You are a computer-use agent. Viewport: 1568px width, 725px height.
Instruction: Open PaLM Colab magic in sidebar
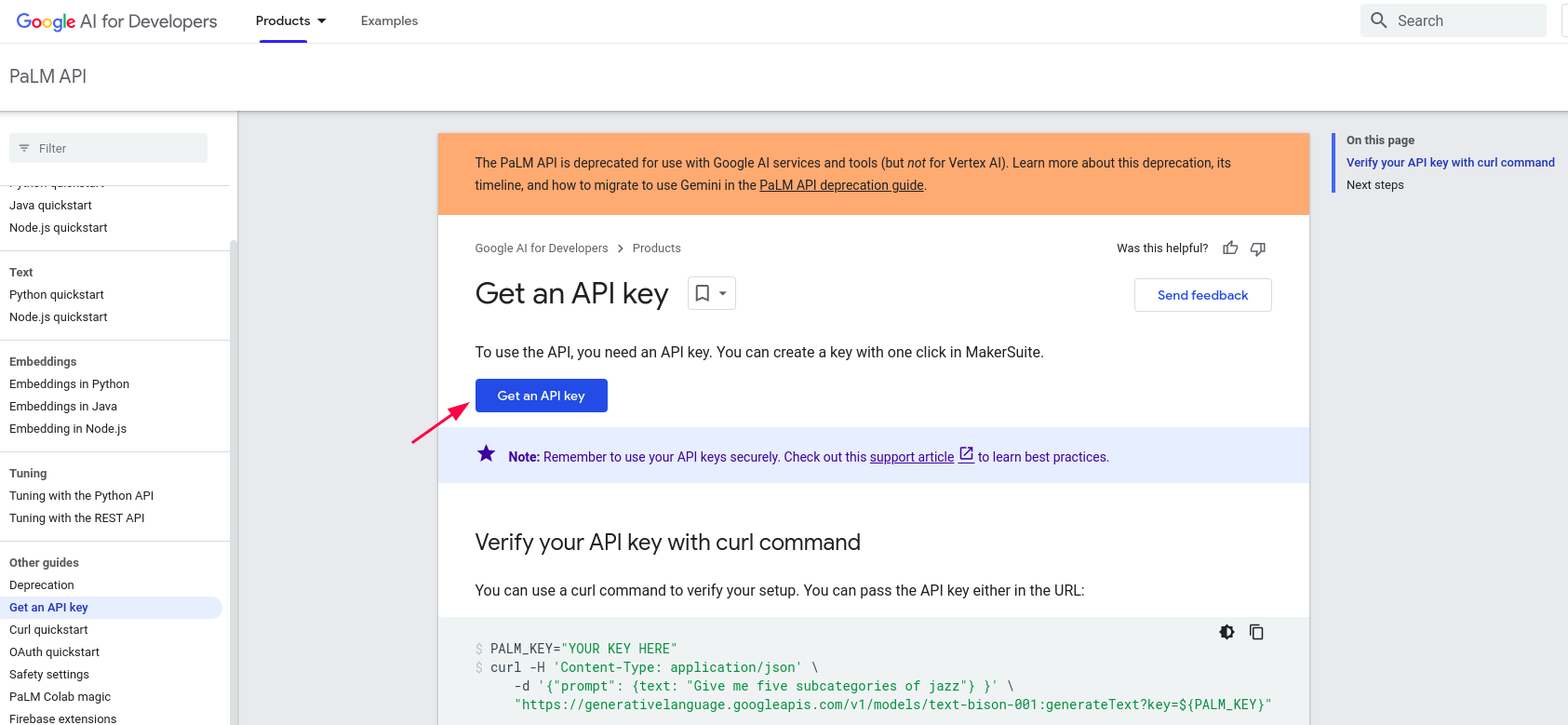60,696
